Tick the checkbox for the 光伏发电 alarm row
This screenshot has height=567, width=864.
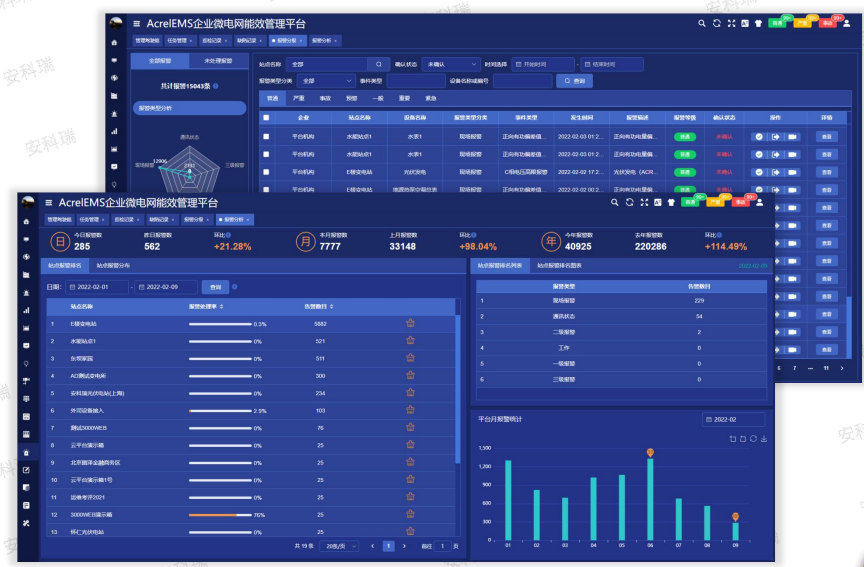[x=266, y=172]
